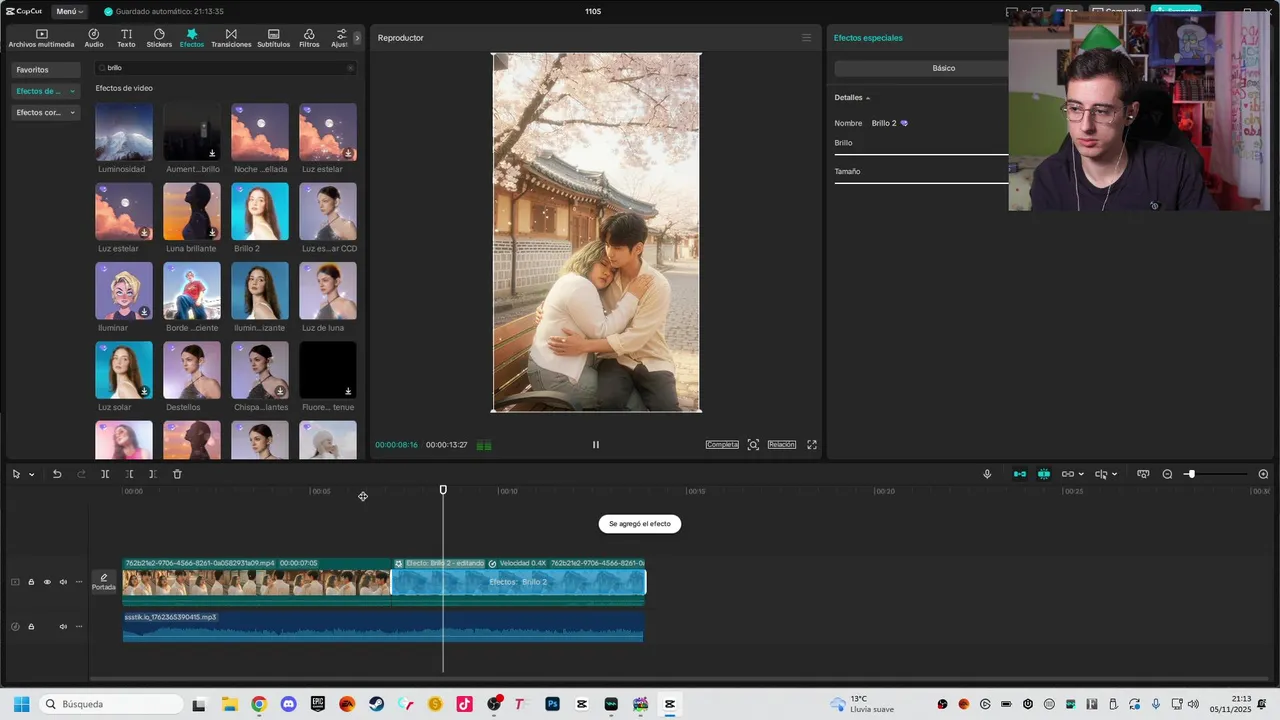Expand the Efectos corporales category dropdown
Image resolution: width=1280 pixels, height=720 pixels.
pos(44,113)
